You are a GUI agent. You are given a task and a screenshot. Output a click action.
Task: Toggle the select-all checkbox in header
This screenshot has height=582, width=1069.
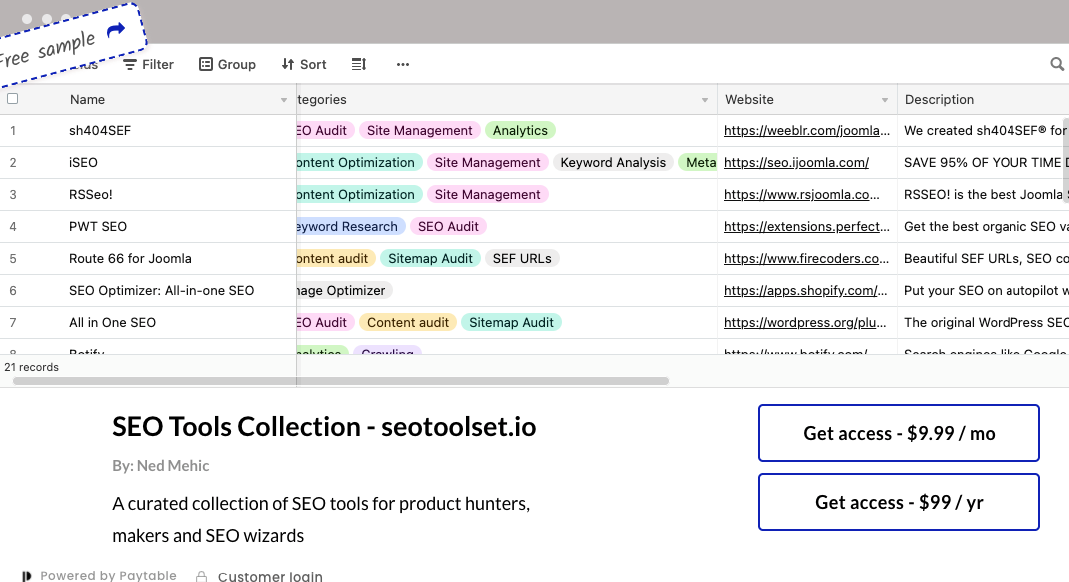[12, 99]
